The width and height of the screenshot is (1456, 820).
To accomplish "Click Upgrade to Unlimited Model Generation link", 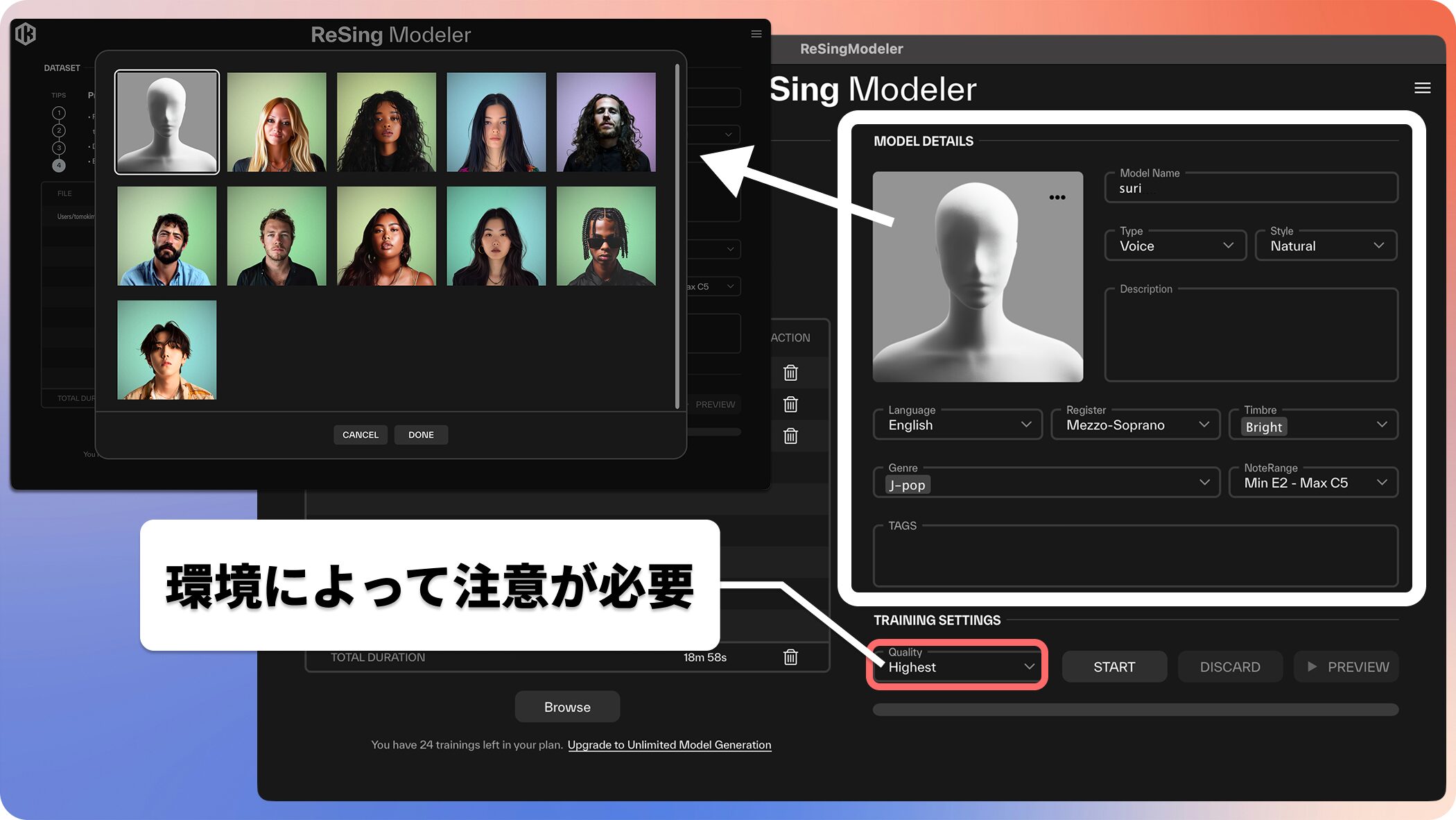I will click(669, 744).
